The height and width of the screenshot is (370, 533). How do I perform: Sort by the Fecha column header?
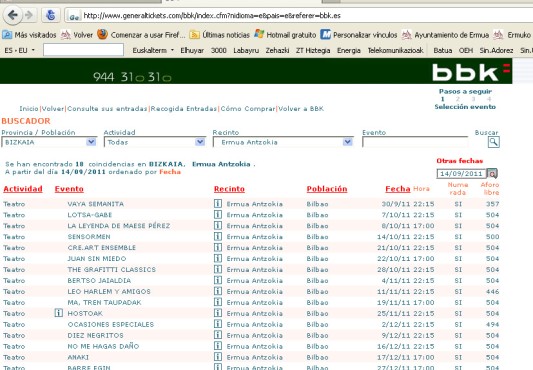[x=398, y=189]
